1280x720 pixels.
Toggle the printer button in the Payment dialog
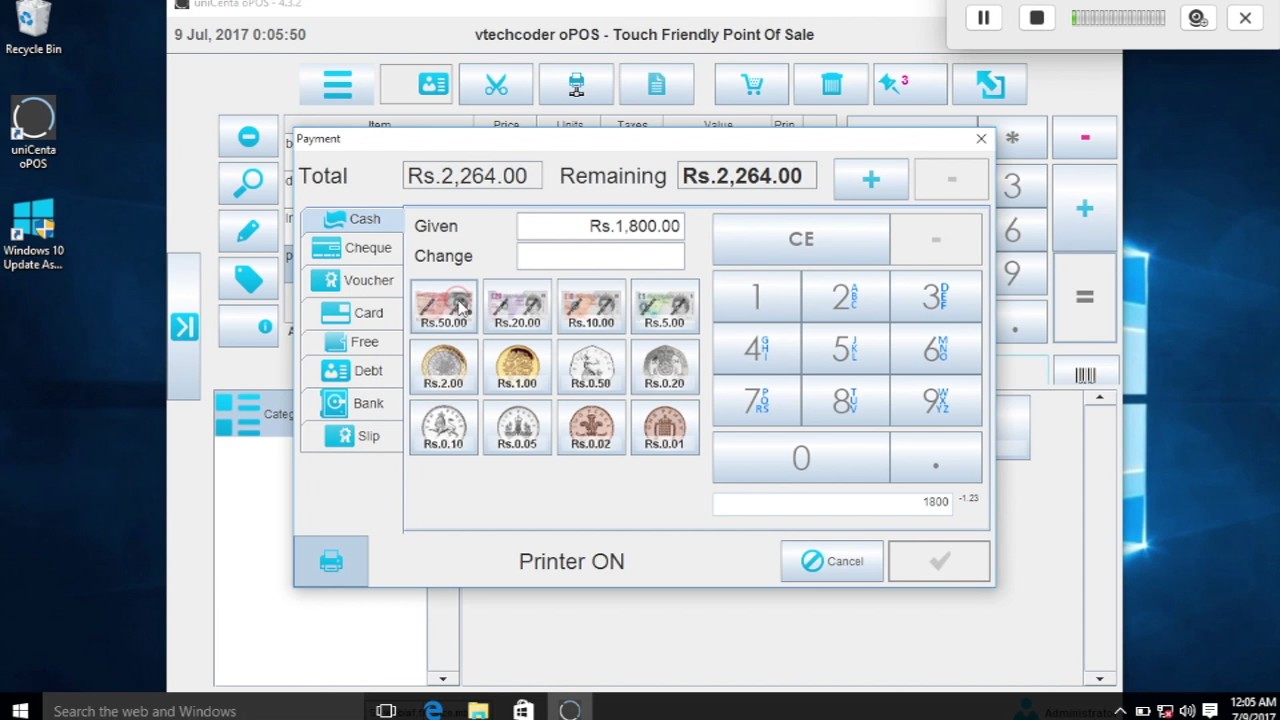point(331,561)
